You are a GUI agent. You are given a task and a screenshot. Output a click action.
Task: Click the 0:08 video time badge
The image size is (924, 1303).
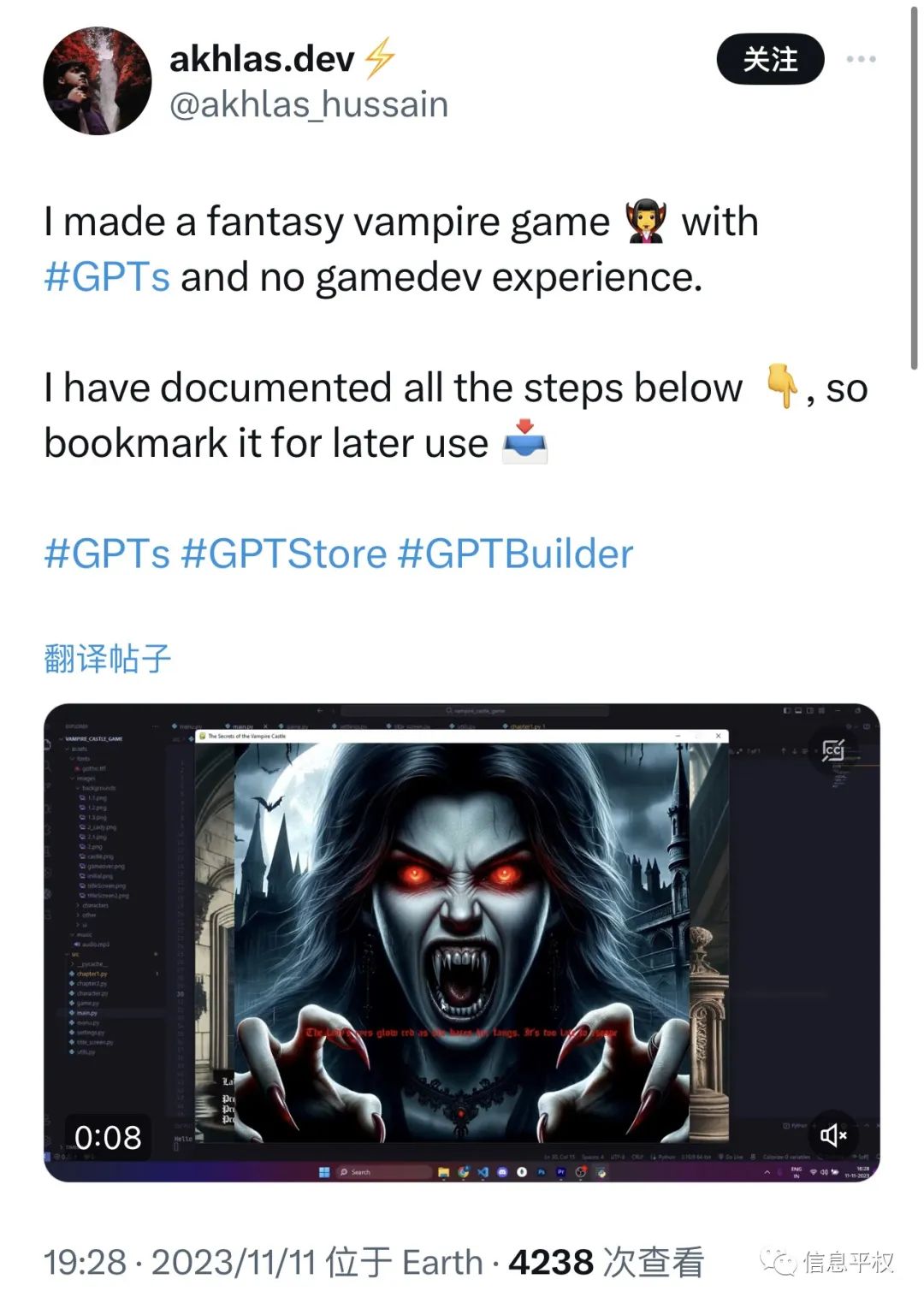click(108, 1137)
